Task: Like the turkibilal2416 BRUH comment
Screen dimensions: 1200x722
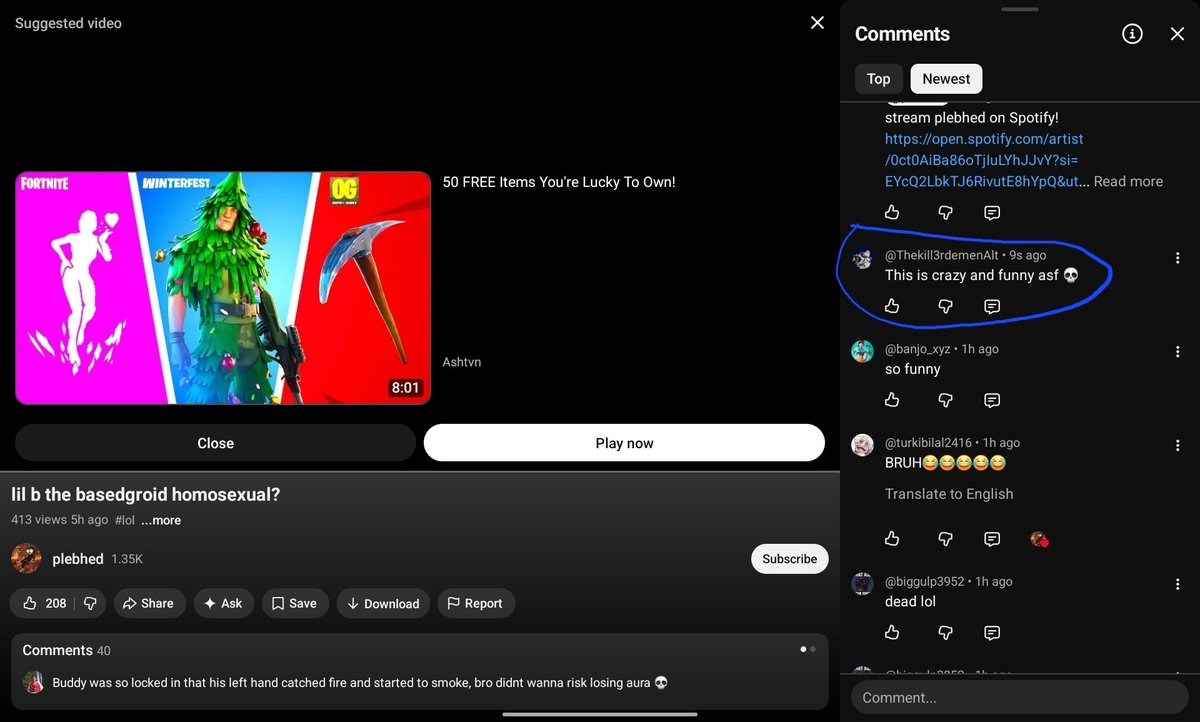Action: [x=892, y=539]
